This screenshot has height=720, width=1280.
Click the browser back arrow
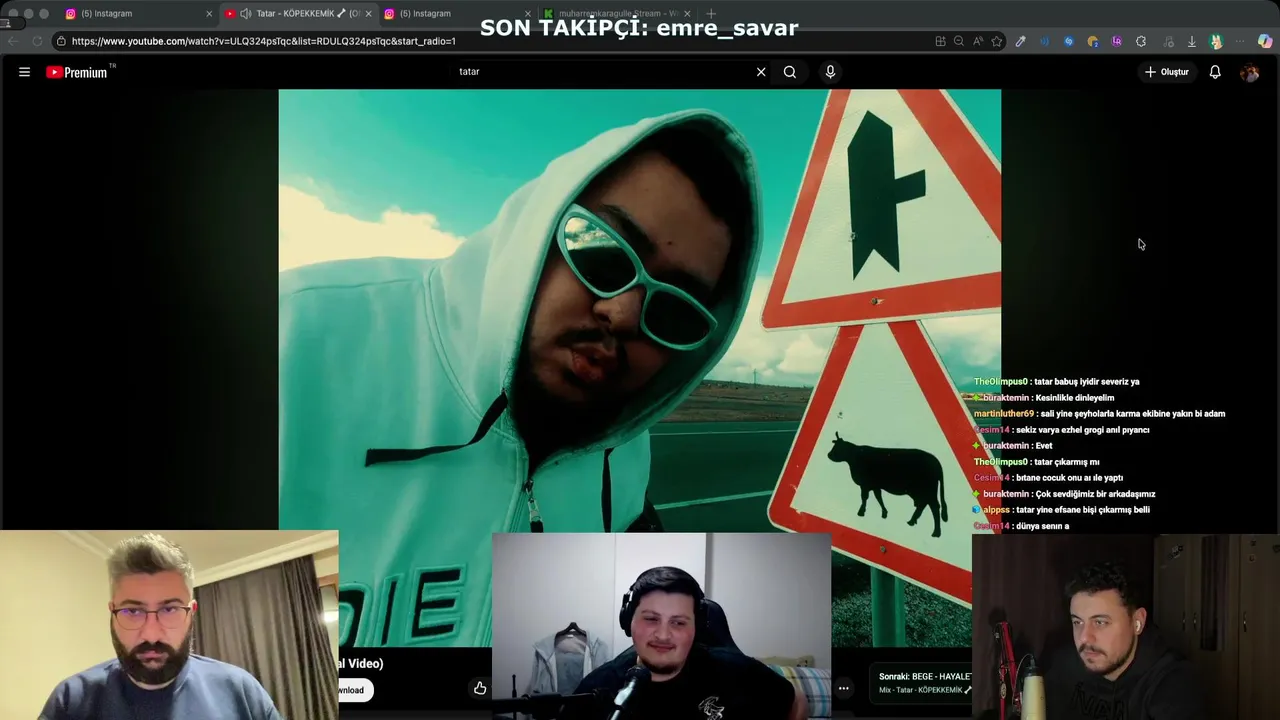pos(12,41)
